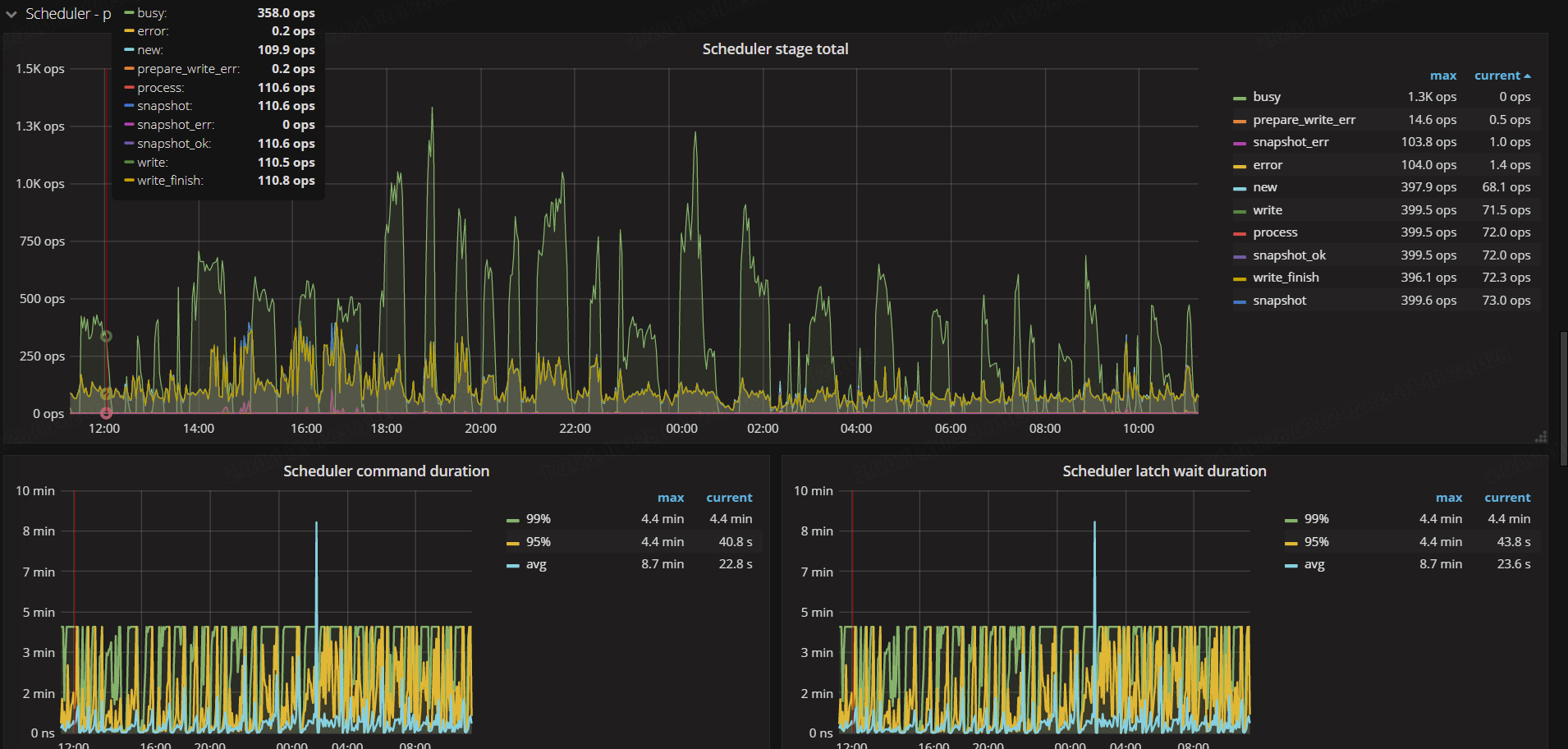The image size is (1568, 749).
Task: Click the prepare_write_err legend color icon
Action: click(x=1240, y=121)
